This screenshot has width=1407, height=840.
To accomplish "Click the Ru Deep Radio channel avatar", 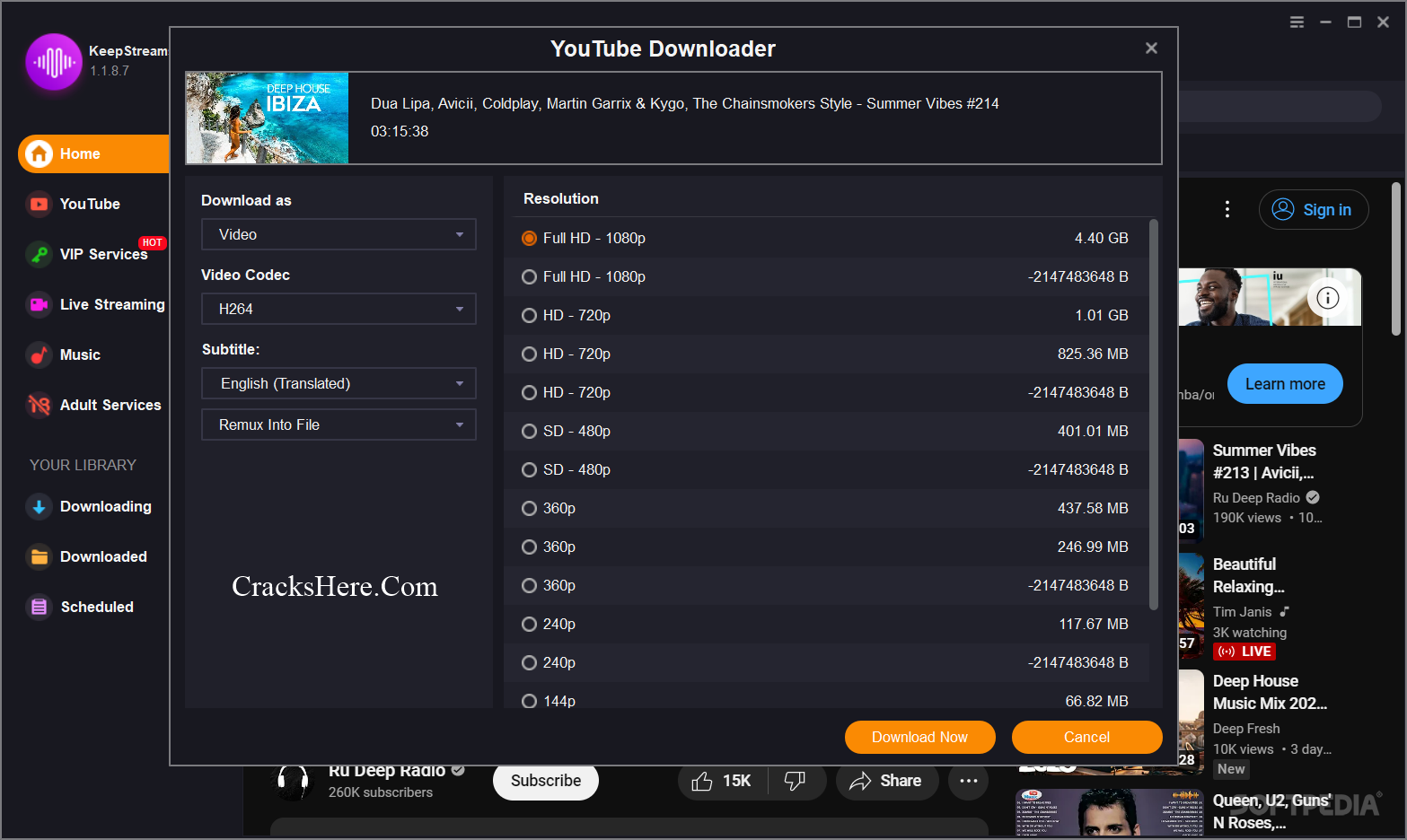I will point(293,782).
